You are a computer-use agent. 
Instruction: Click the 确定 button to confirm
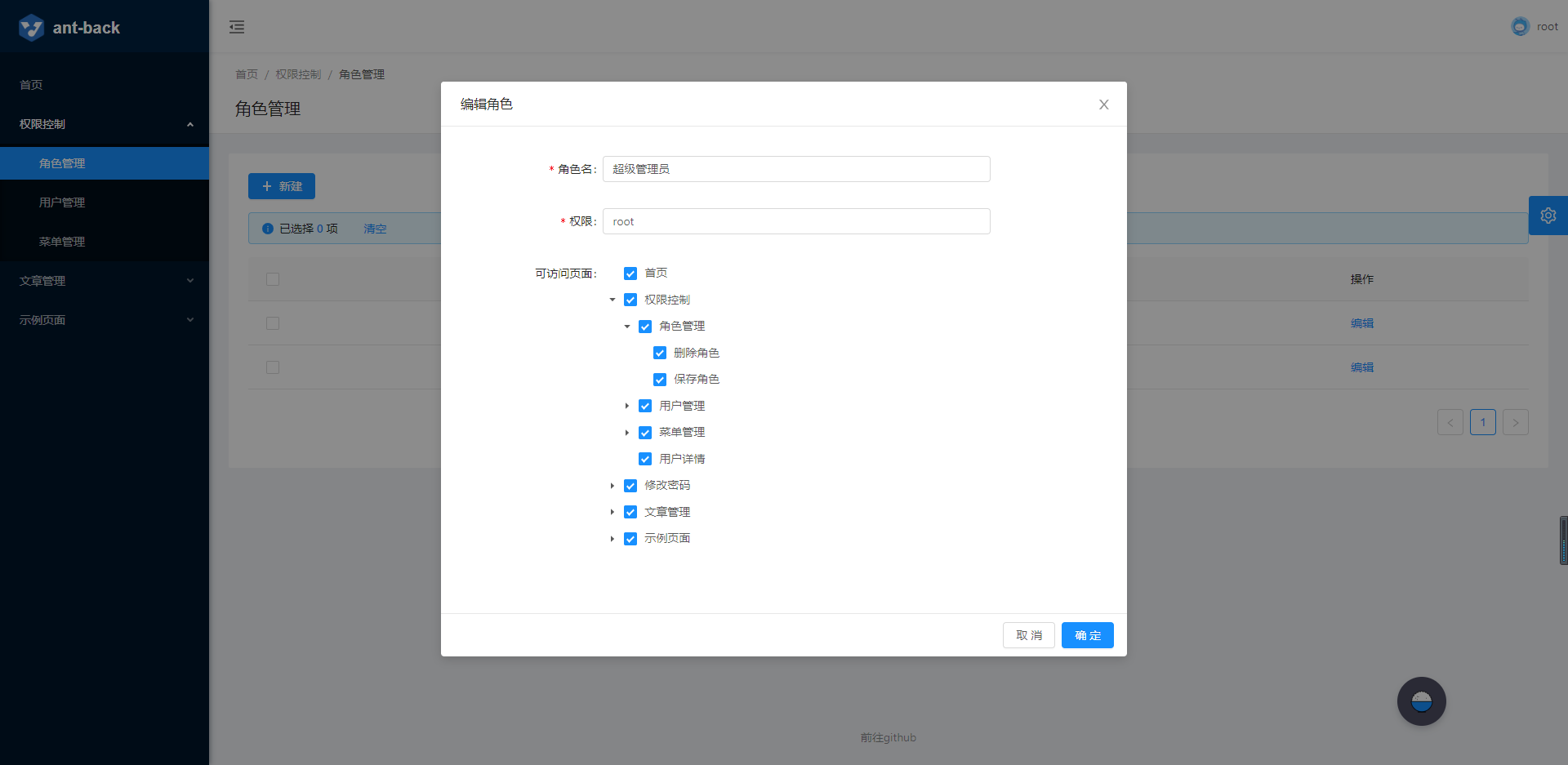tap(1087, 634)
